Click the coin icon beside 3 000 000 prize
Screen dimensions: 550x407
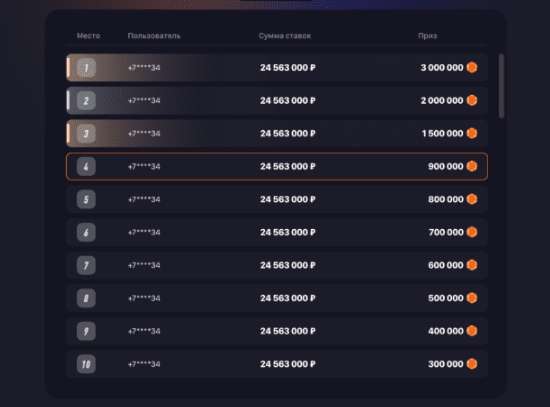coord(472,67)
